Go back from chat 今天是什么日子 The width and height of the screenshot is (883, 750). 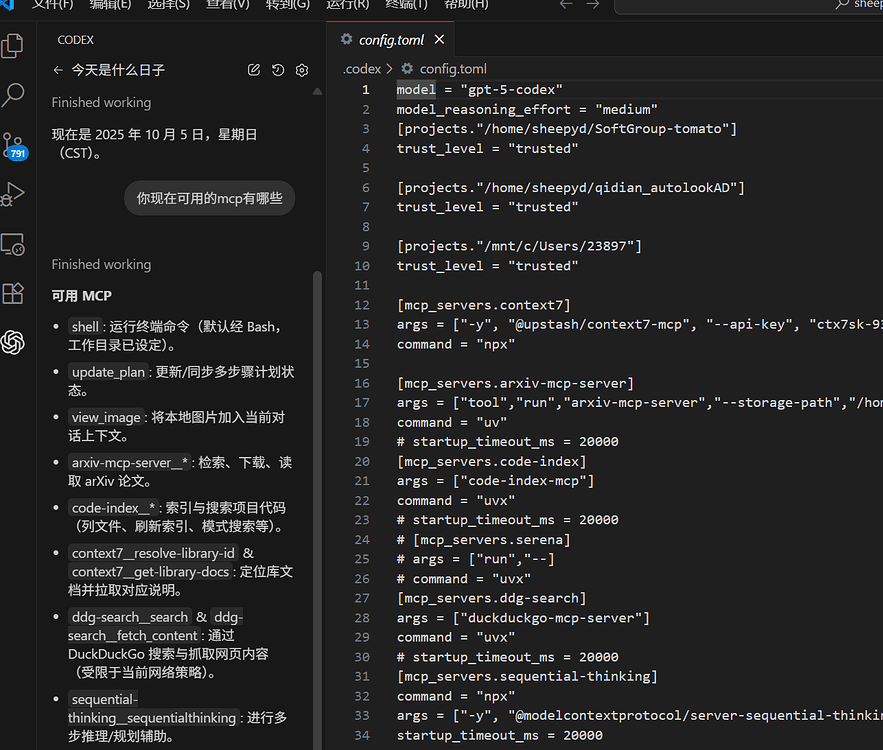[x=57, y=70]
